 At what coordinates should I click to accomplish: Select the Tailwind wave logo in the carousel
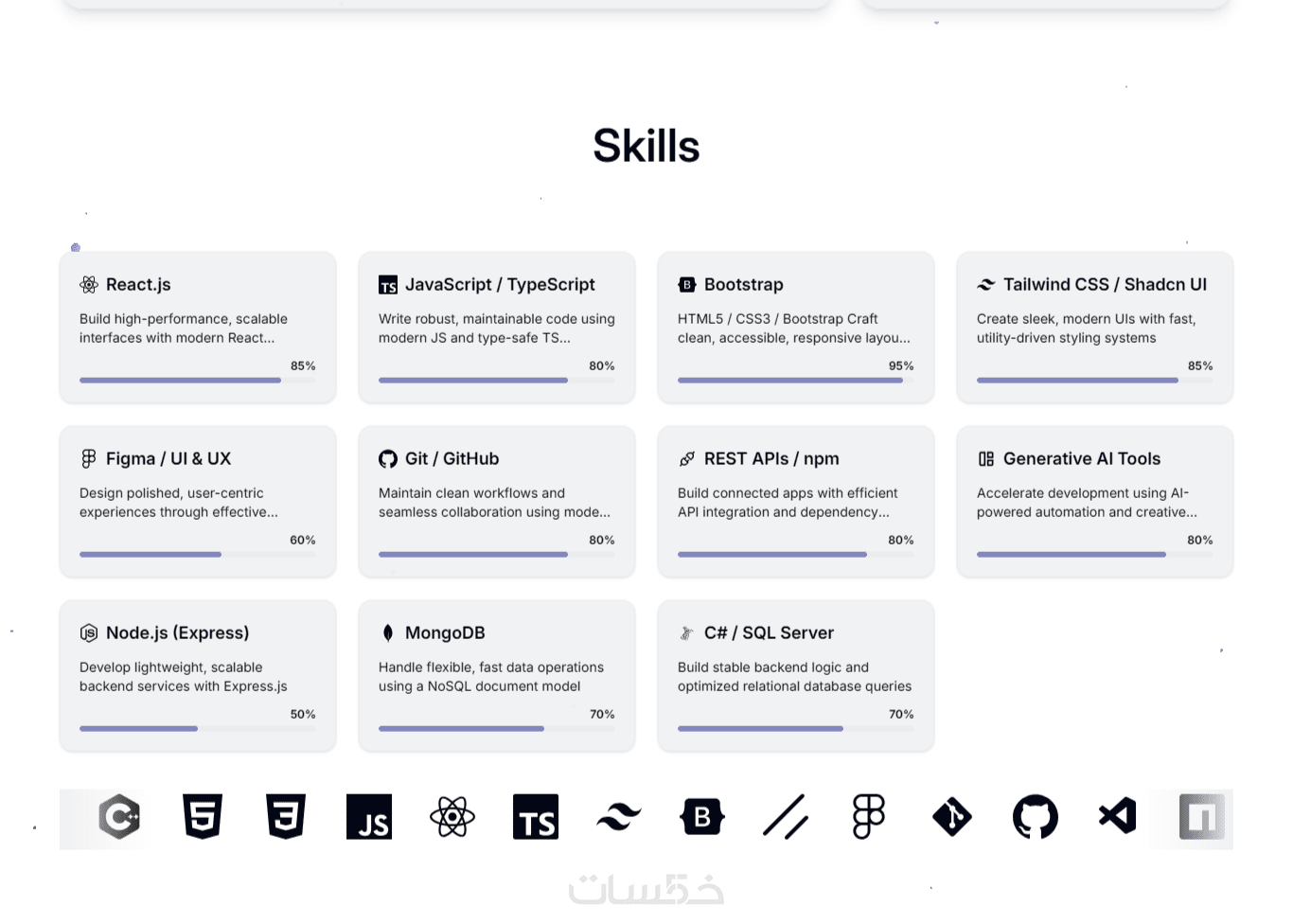click(619, 817)
